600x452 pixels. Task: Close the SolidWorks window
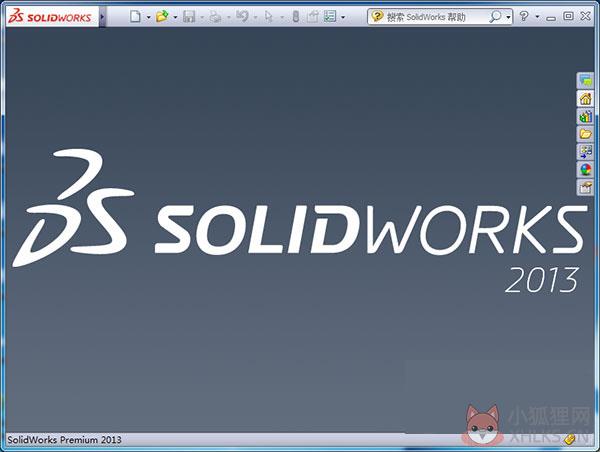585,16
